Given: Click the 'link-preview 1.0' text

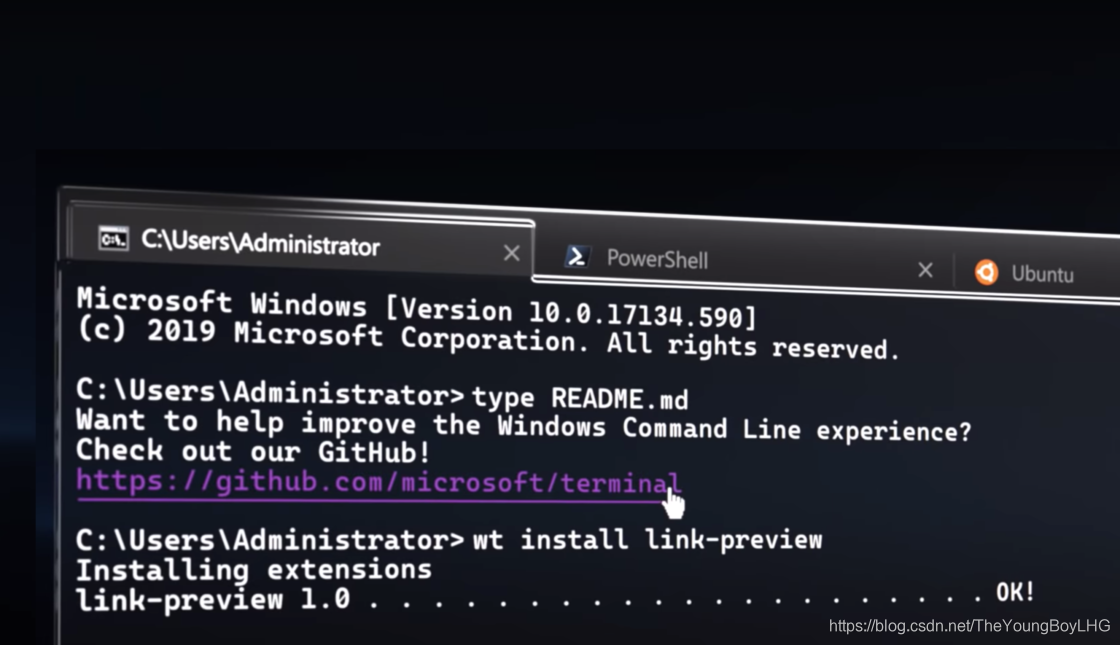Looking at the screenshot, I should pyautogui.click(x=213, y=599).
